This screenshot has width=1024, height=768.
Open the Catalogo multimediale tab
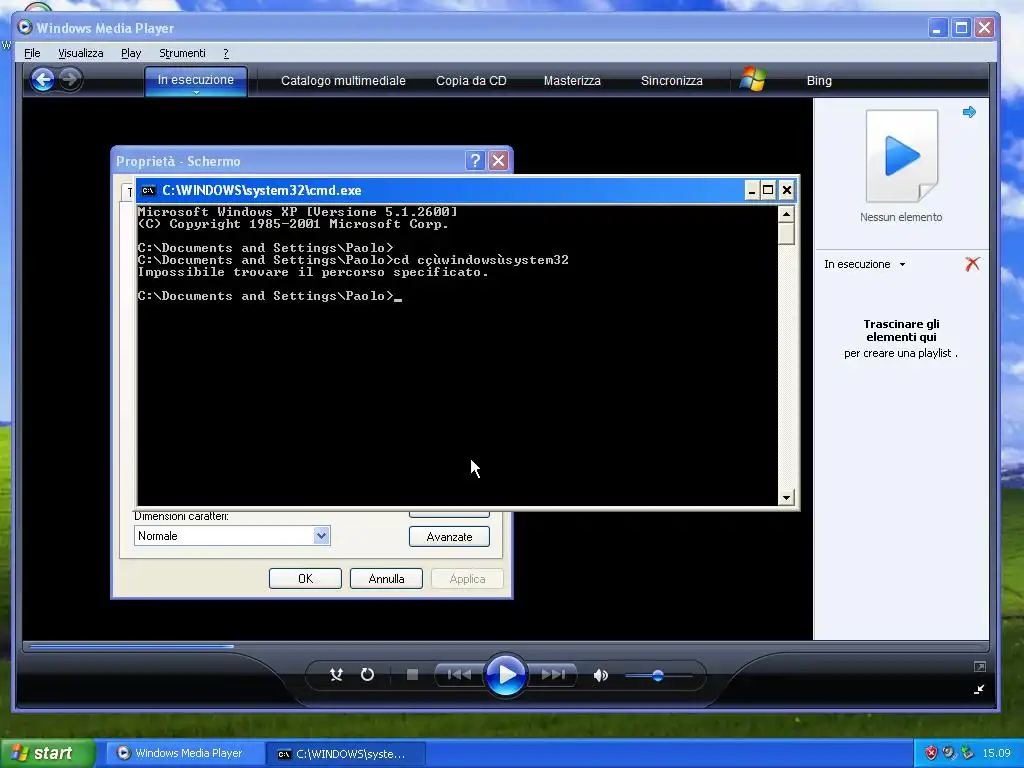coord(343,80)
